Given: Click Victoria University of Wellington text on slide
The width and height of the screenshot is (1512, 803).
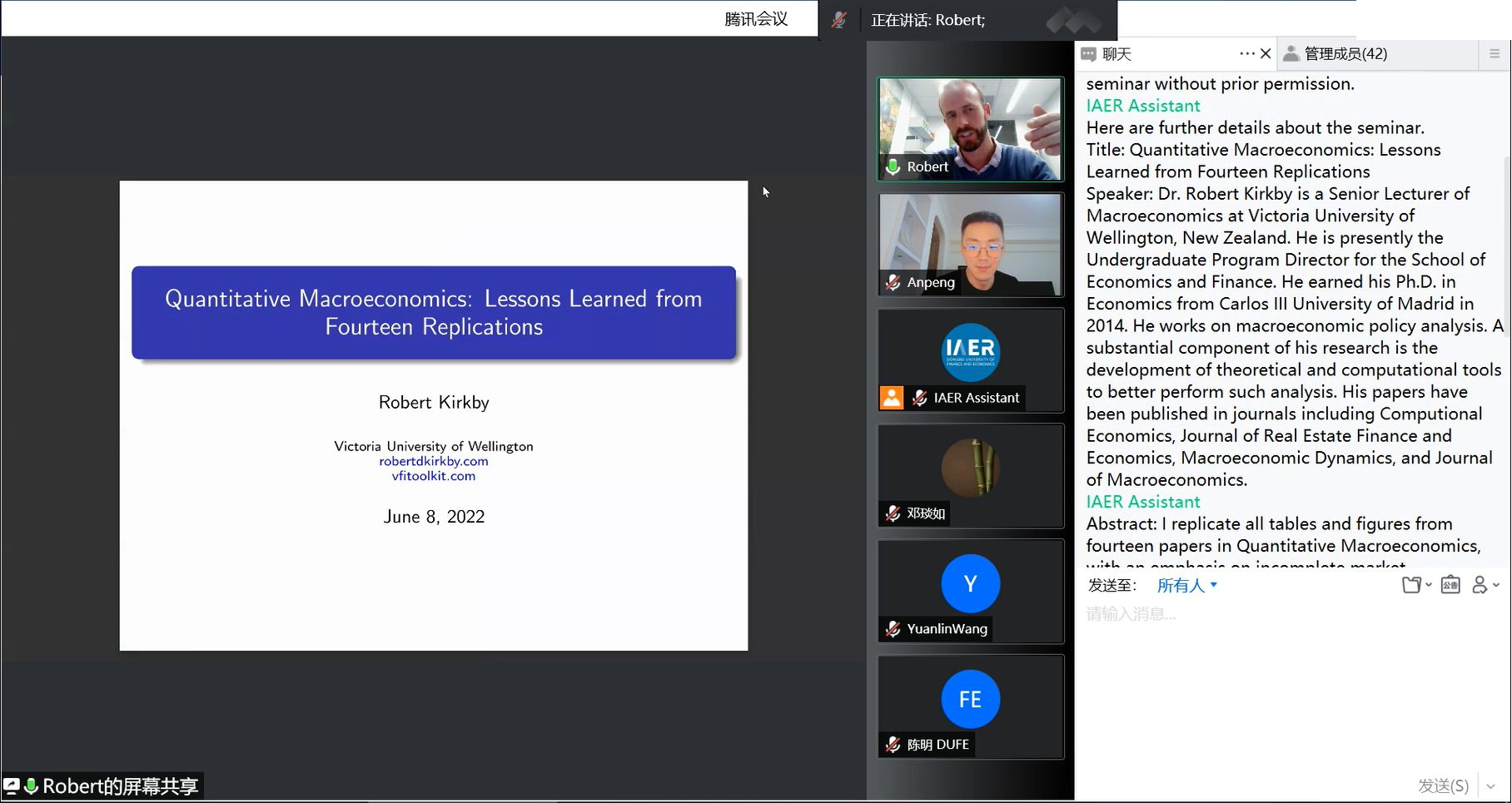Looking at the screenshot, I should pos(434,446).
